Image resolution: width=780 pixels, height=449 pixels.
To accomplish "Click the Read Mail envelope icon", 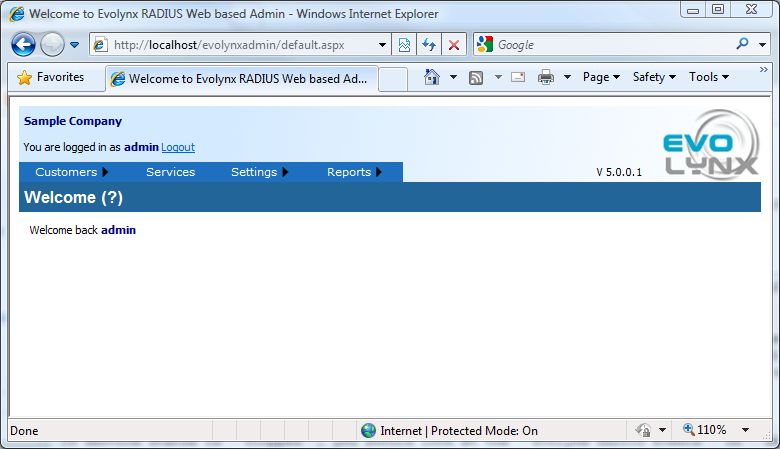I will [518, 77].
